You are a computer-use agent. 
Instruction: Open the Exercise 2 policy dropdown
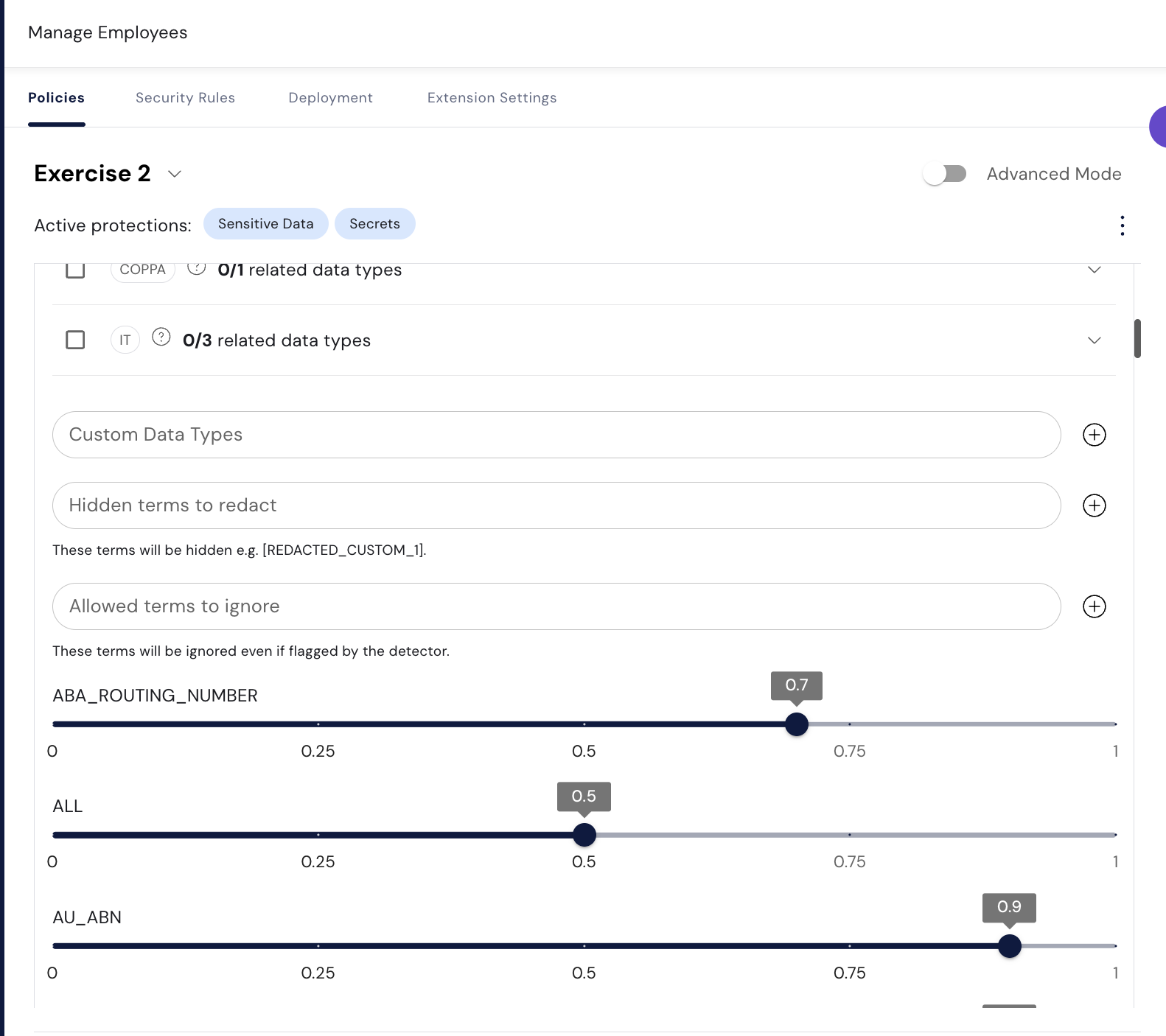(x=175, y=174)
